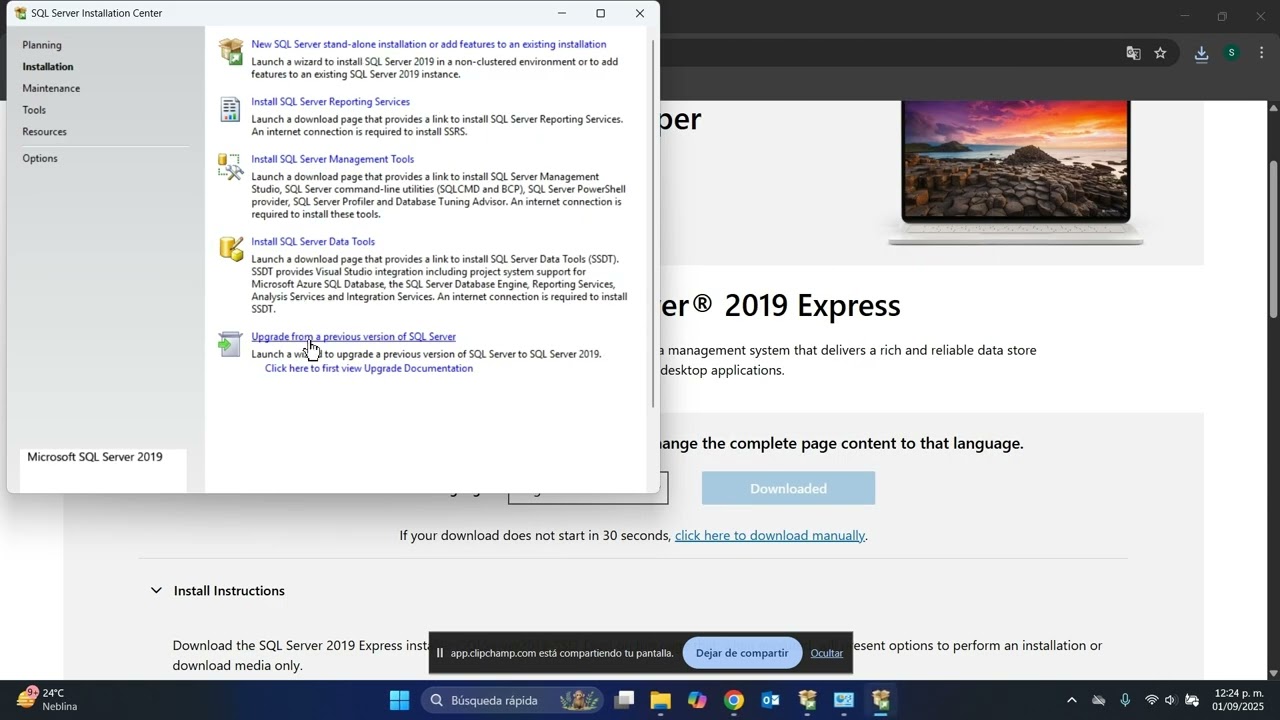Screen dimensions: 1280x720
Task: Click the Downloaded button on the webpage
Action: [788, 488]
